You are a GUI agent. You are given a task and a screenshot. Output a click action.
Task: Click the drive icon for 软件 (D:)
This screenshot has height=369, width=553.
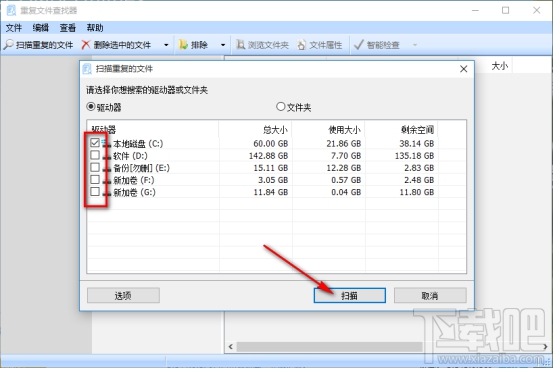(x=107, y=156)
